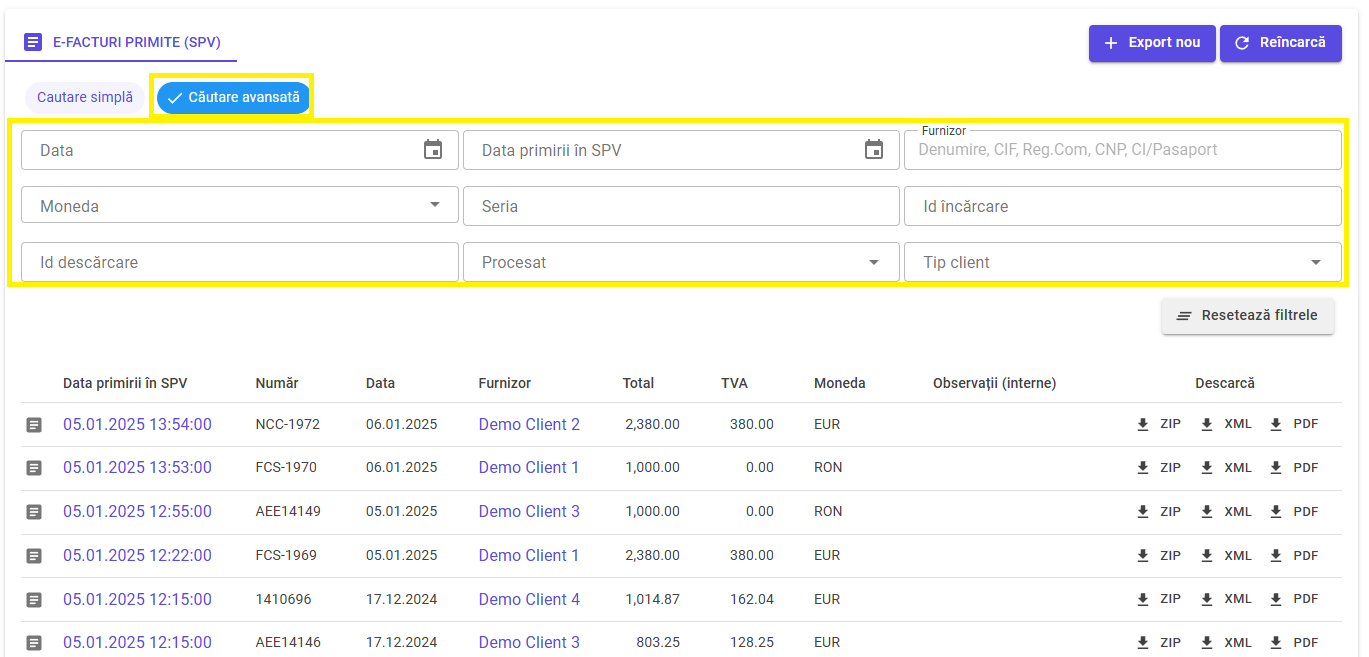Download the XML for invoice FCS-1969
1369x657 pixels.
point(1226,556)
